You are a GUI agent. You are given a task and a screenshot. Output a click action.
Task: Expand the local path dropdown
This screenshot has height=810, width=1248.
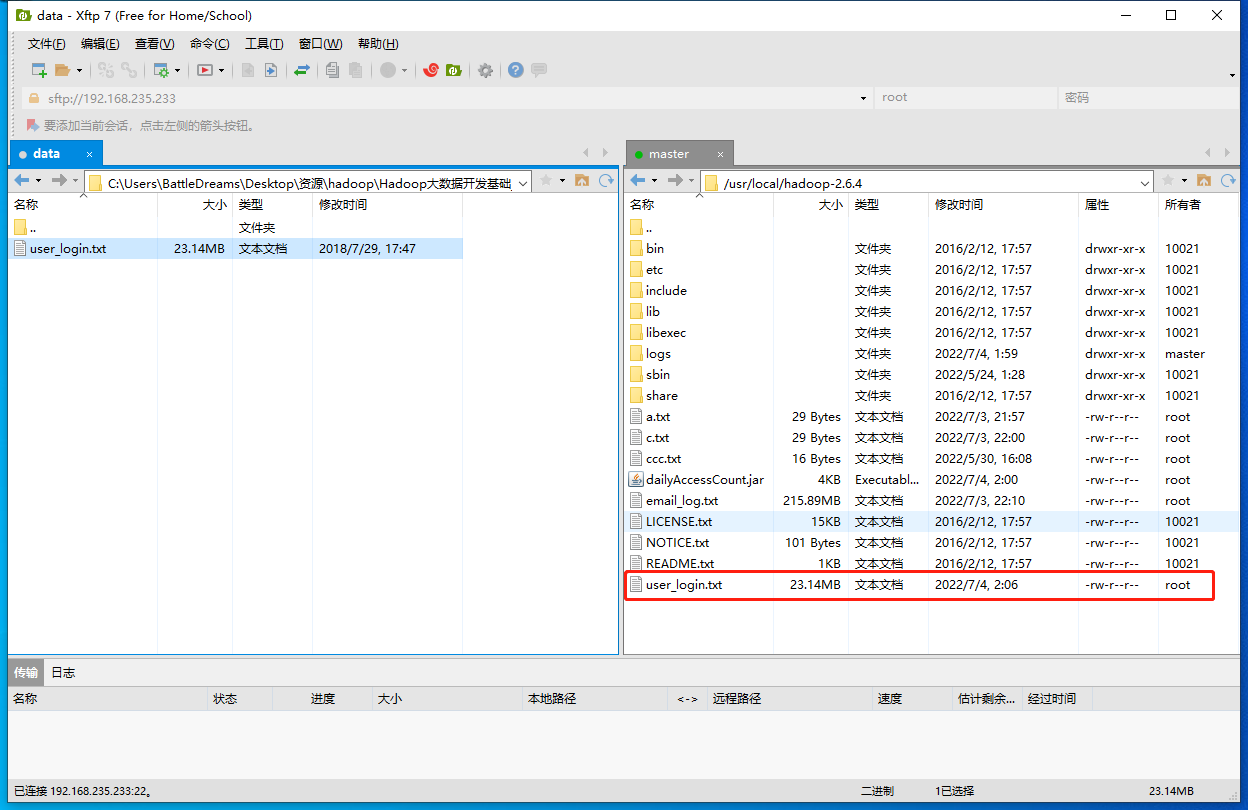523,183
